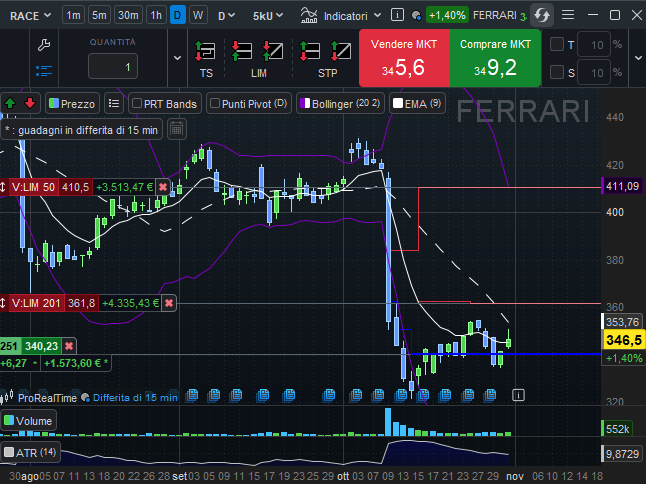The height and width of the screenshot is (484, 646).
Task: Select the W weekly timeframe
Action: pos(198,16)
